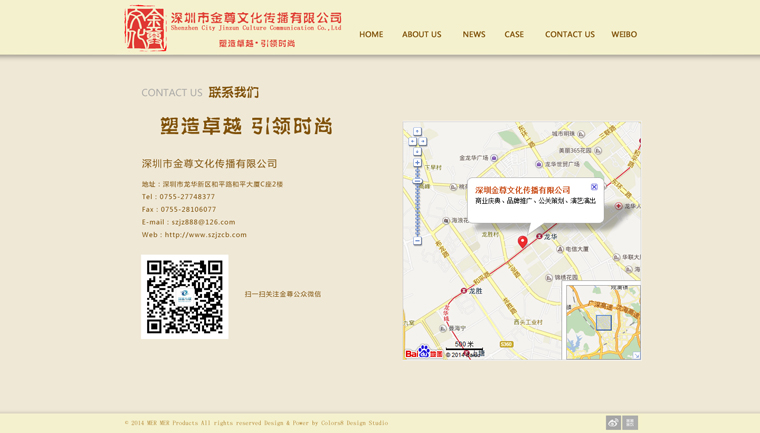Pan the map east with right arrow
The width and height of the screenshot is (760, 433).
point(423,142)
